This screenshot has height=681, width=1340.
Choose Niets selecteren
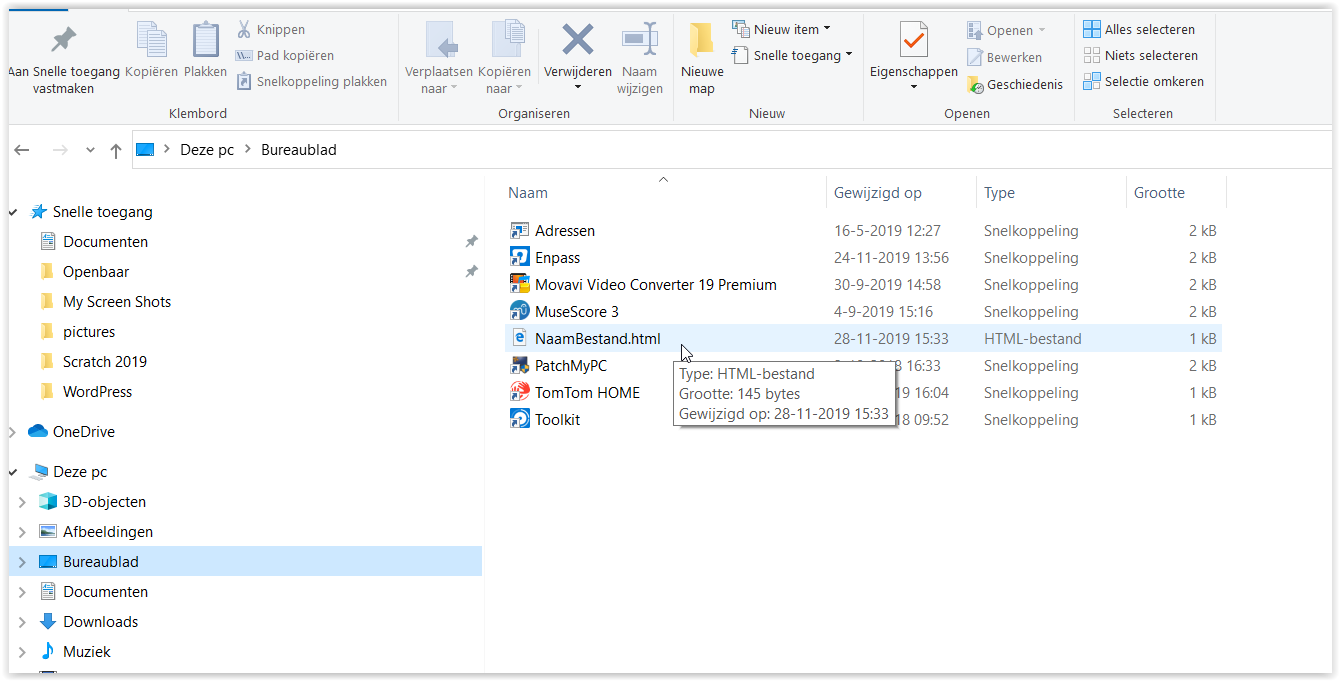click(x=1140, y=56)
